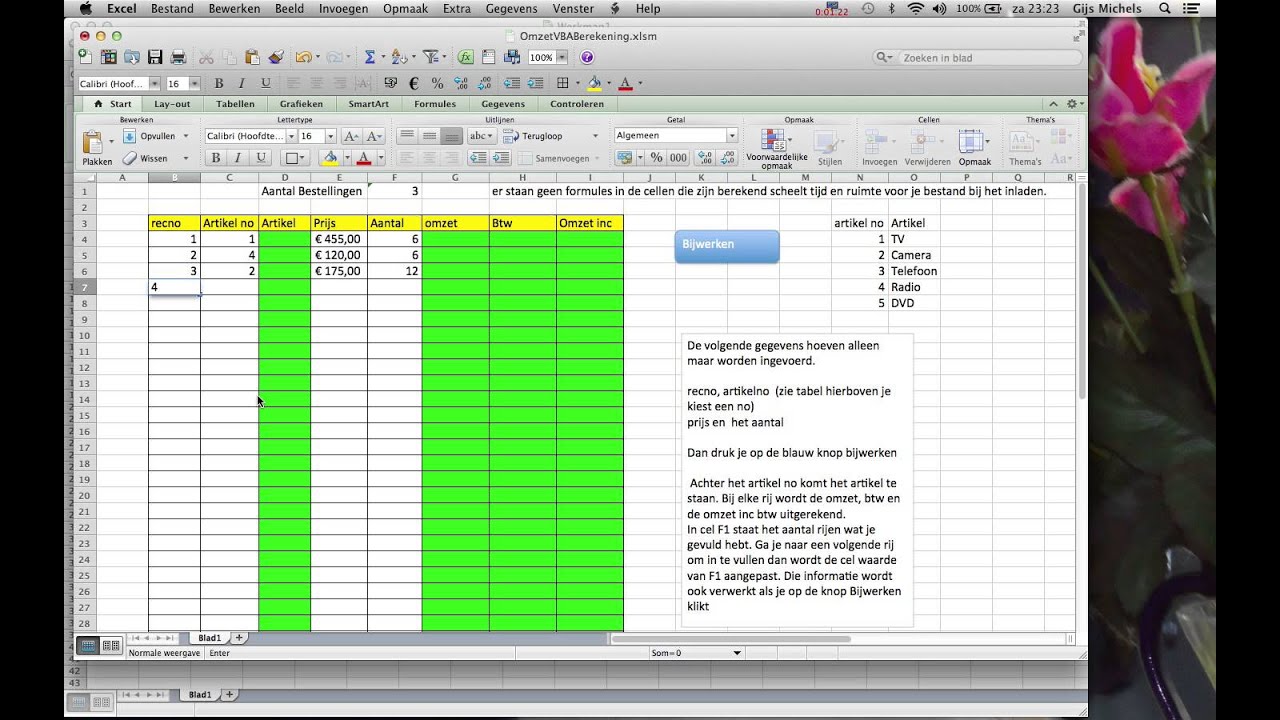Click the New Workbook icon

(85, 57)
